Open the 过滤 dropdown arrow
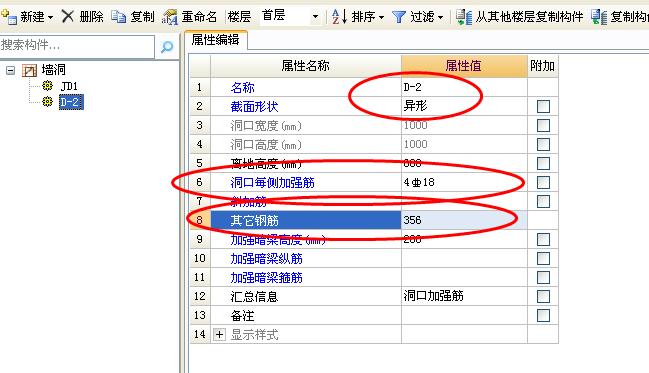The height and width of the screenshot is (373, 649). 440,17
